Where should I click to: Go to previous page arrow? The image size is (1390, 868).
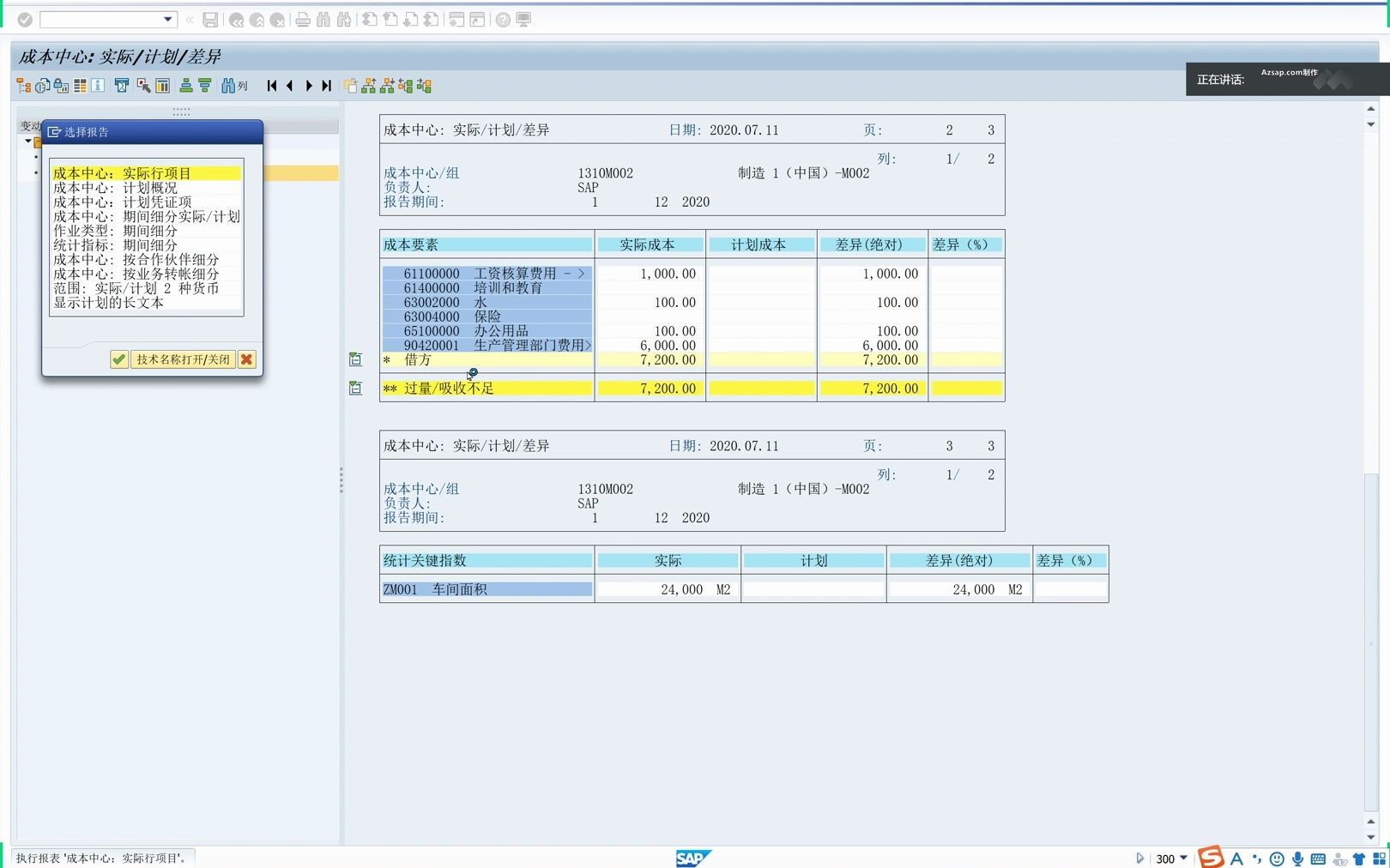[290, 86]
